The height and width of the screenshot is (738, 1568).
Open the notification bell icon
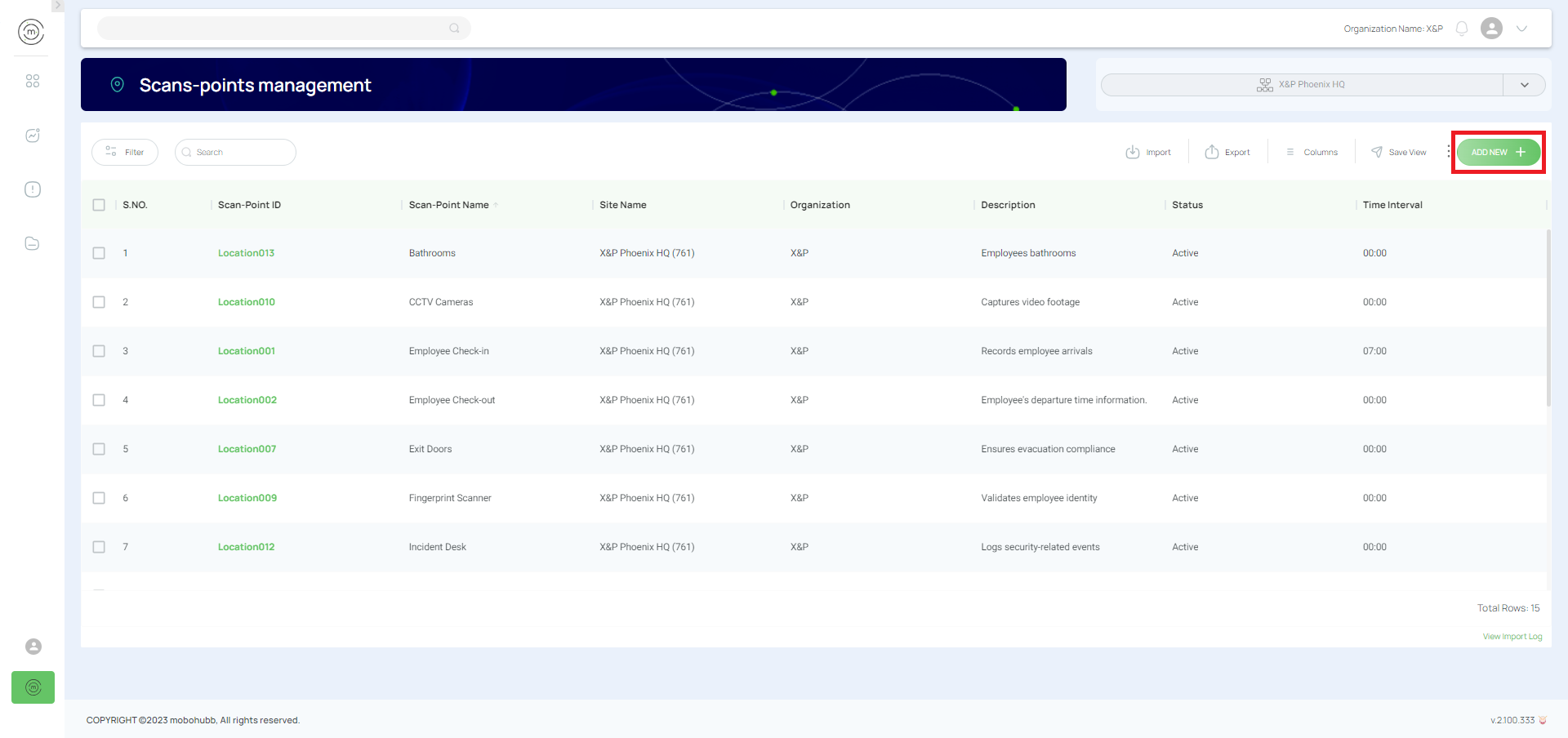coord(1462,28)
